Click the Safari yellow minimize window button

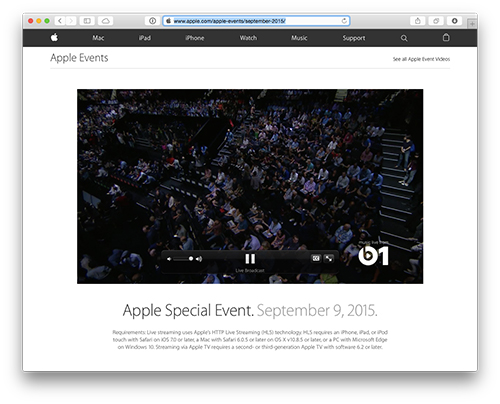tap(39, 21)
